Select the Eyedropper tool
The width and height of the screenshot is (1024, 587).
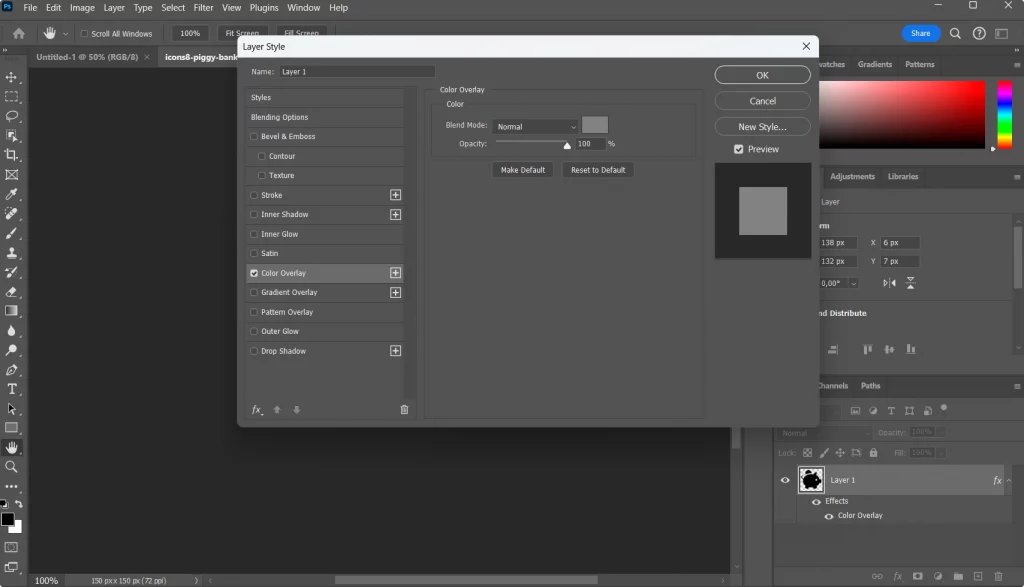(12, 194)
